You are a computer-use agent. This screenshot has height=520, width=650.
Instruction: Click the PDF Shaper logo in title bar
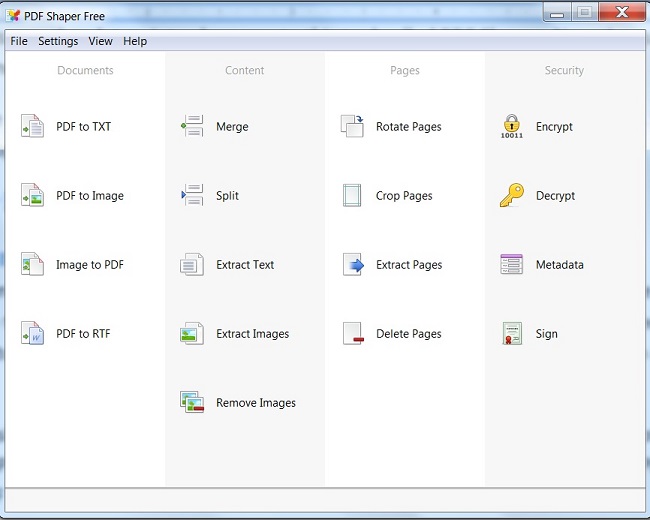pyautogui.click(x=13, y=16)
